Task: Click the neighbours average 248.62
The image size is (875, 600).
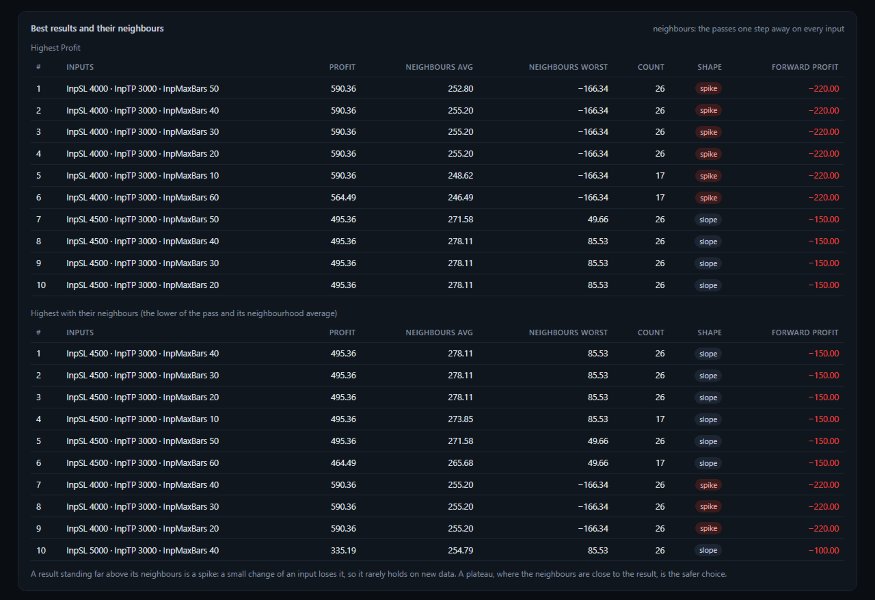Action: tap(460, 176)
